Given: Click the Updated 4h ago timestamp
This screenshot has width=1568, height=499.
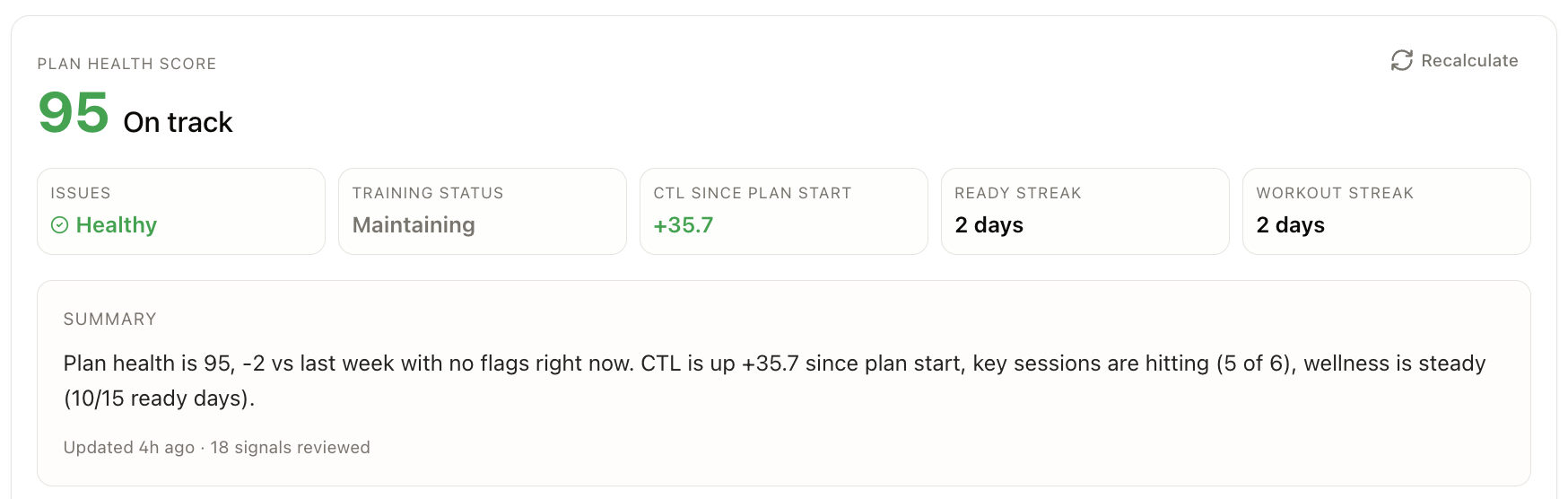Looking at the screenshot, I should pos(129,448).
